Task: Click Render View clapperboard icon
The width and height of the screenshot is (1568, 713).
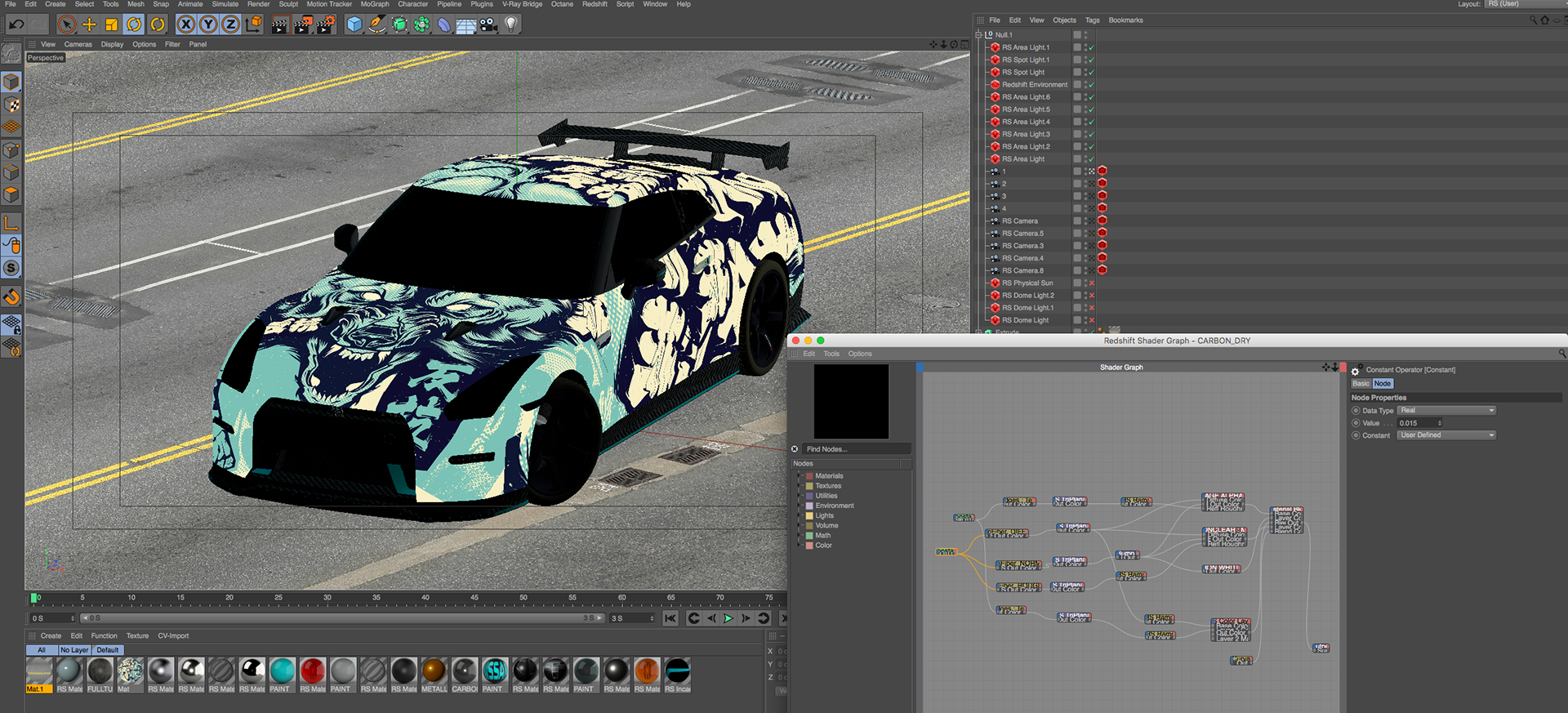Action: click(x=280, y=25)
